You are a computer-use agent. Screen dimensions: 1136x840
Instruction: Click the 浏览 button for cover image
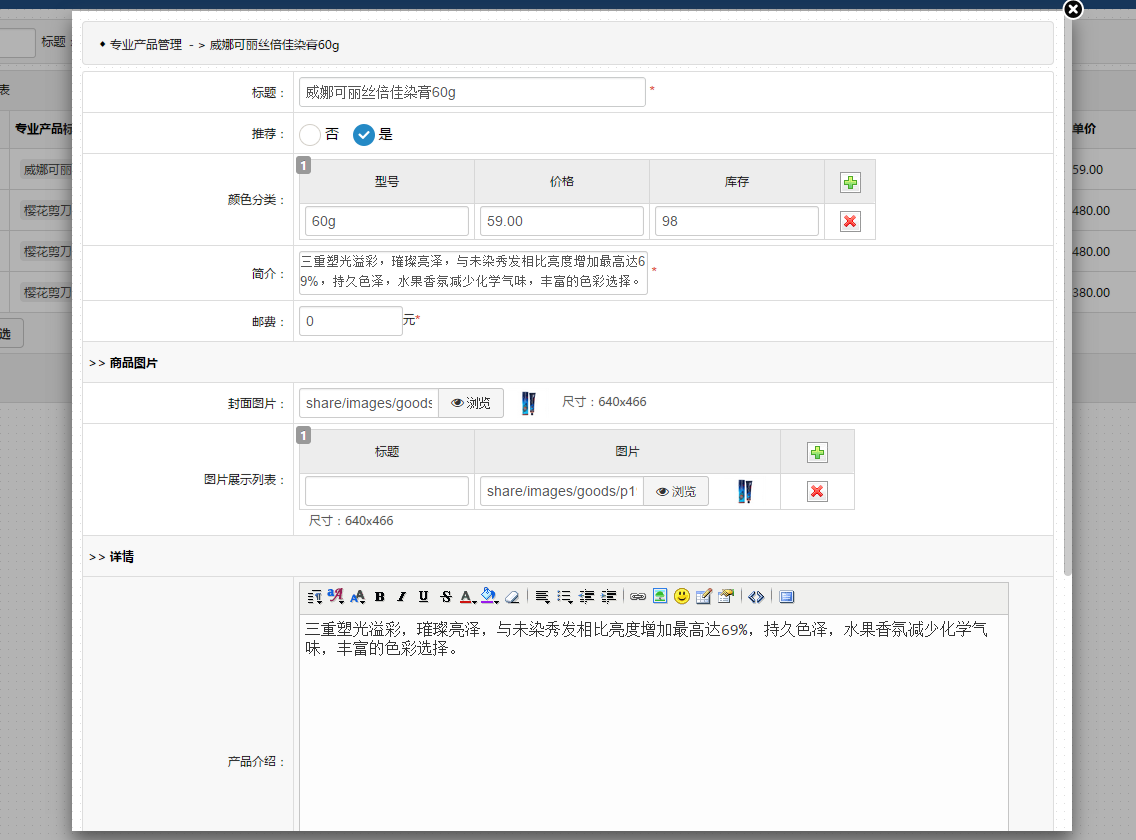[471, 404]
